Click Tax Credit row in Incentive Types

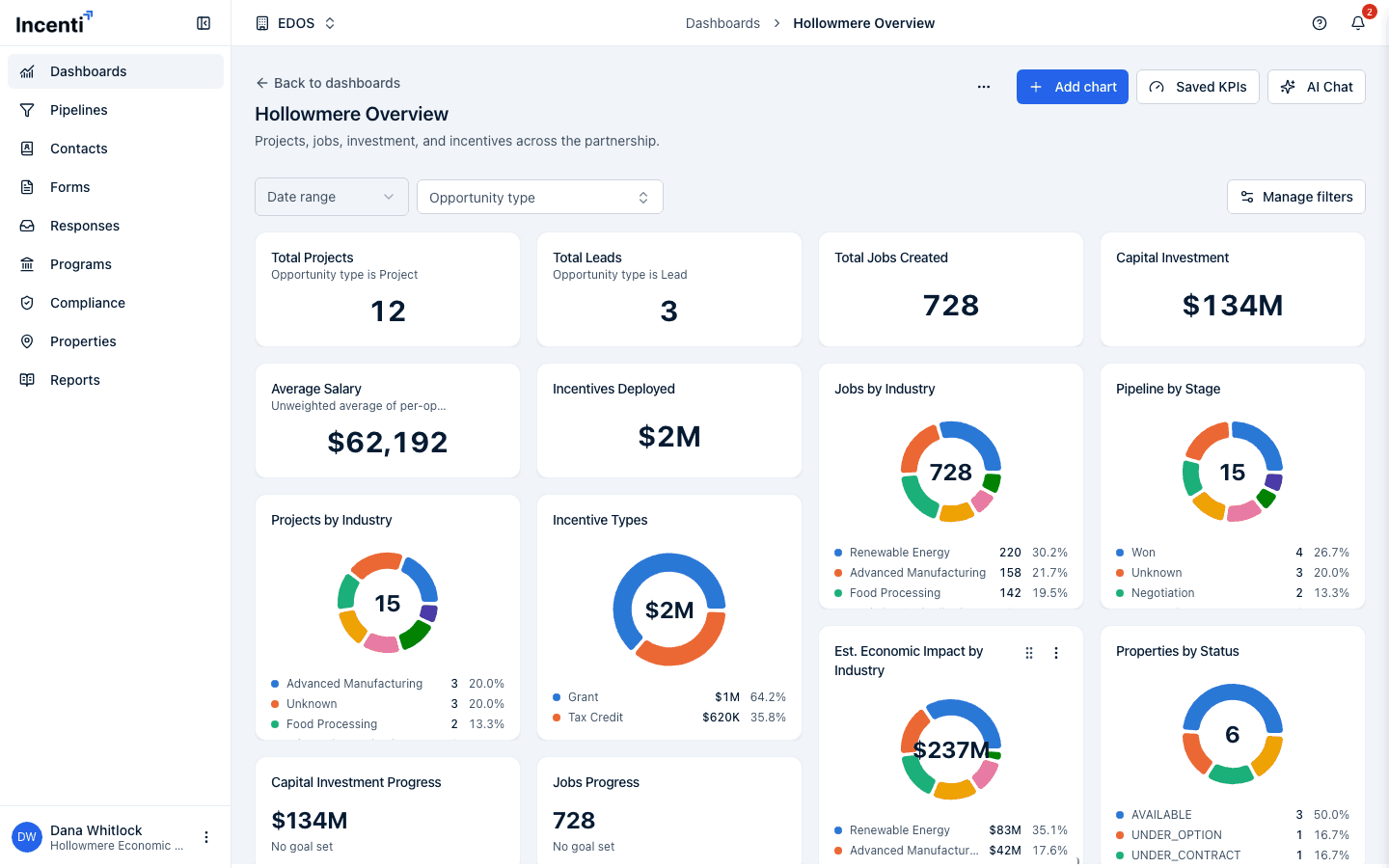(669, 718)
